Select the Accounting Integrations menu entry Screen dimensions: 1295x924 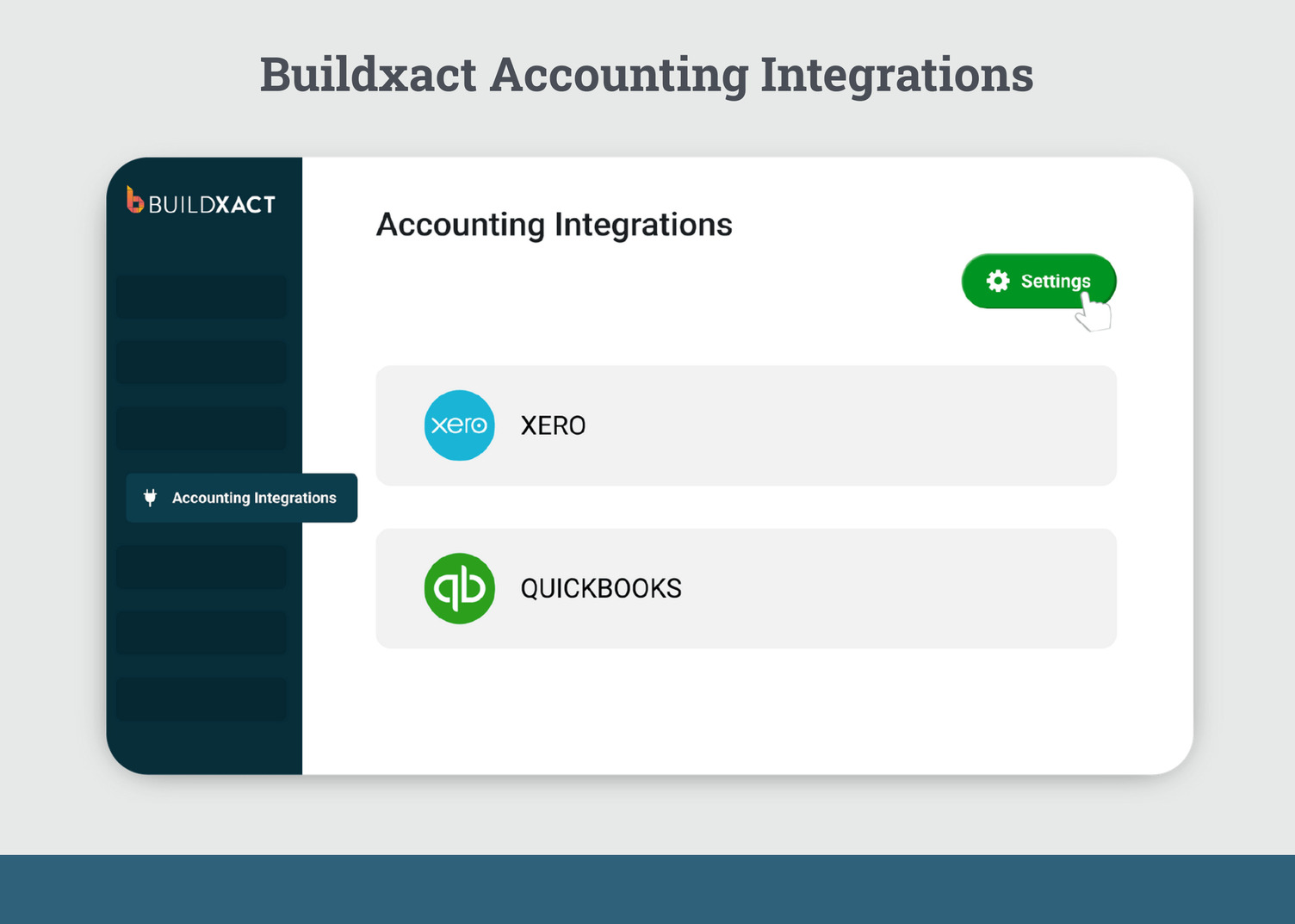coord(253,498)
